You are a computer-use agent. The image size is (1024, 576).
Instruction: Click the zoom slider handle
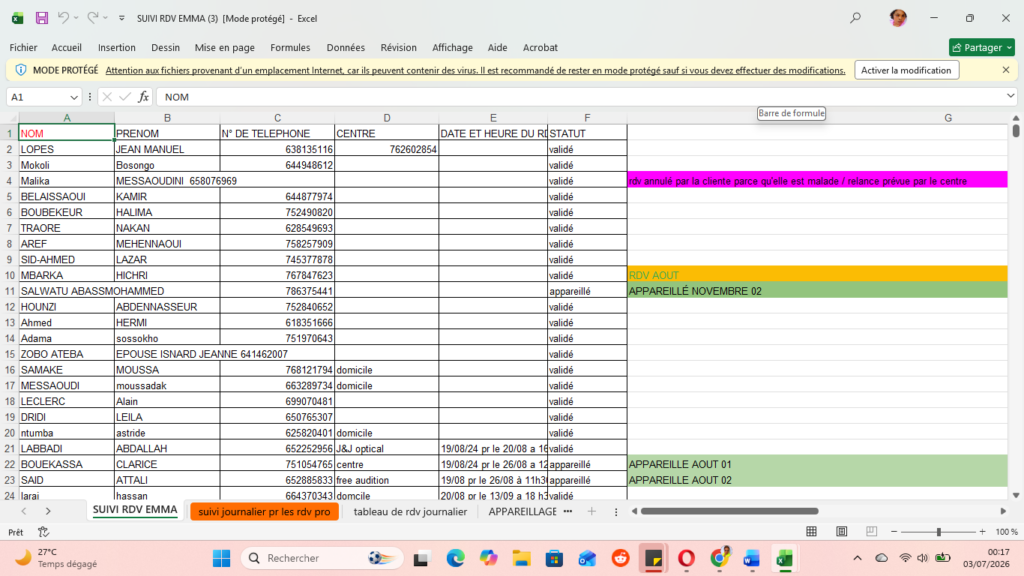(938, 532)
